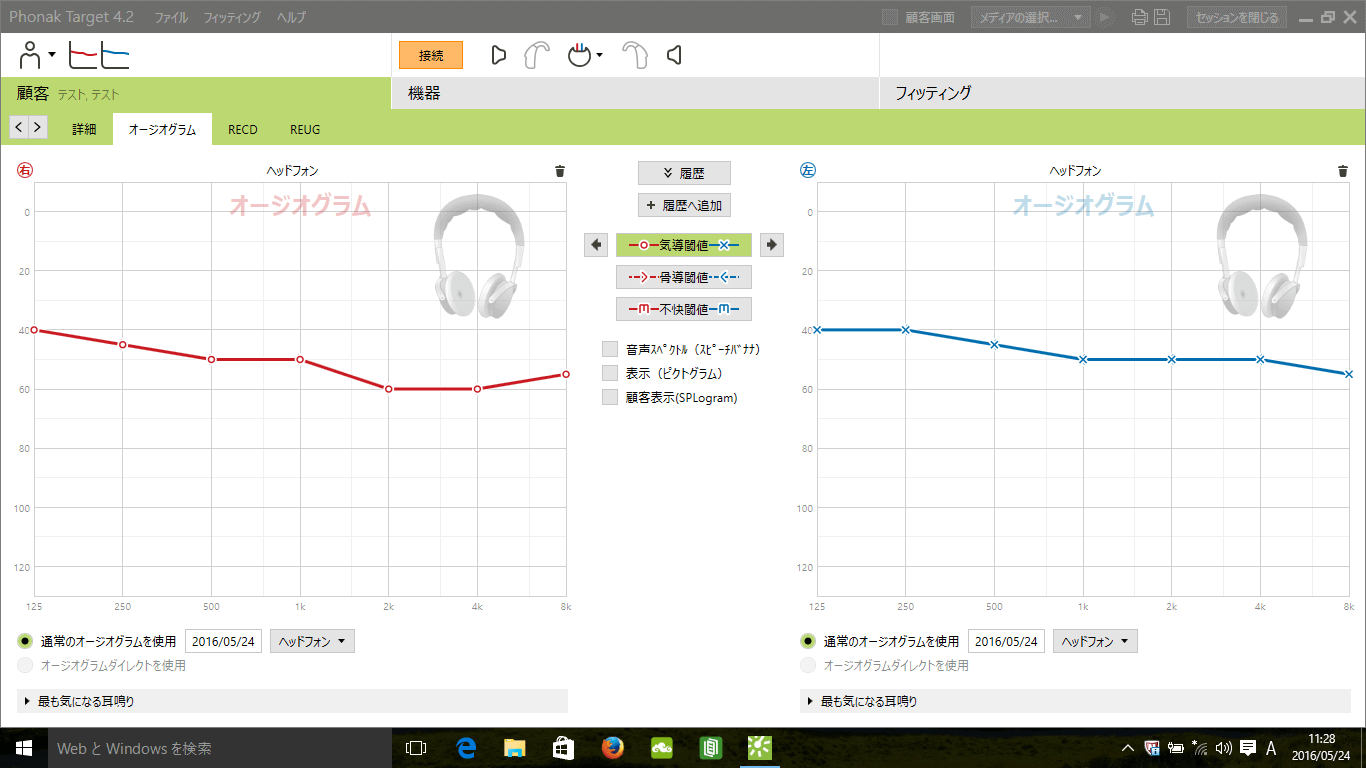The height and width of the screenshot is (768, 1366).
Task: Copy audiogram to left with right arrow
Action: pos(772,244)
